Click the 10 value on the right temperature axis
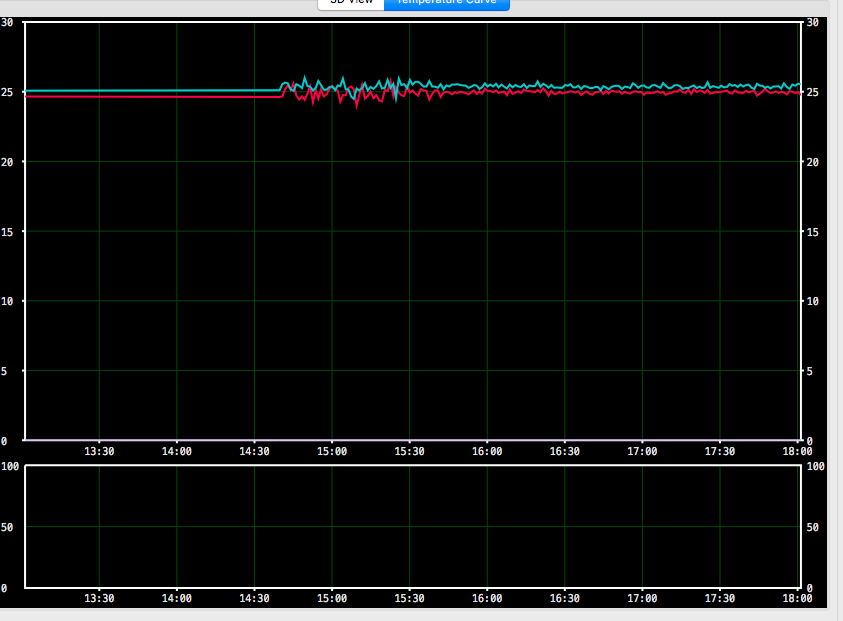Image resolution: width=843 pixels, height=621 pixels. point(812,301)
